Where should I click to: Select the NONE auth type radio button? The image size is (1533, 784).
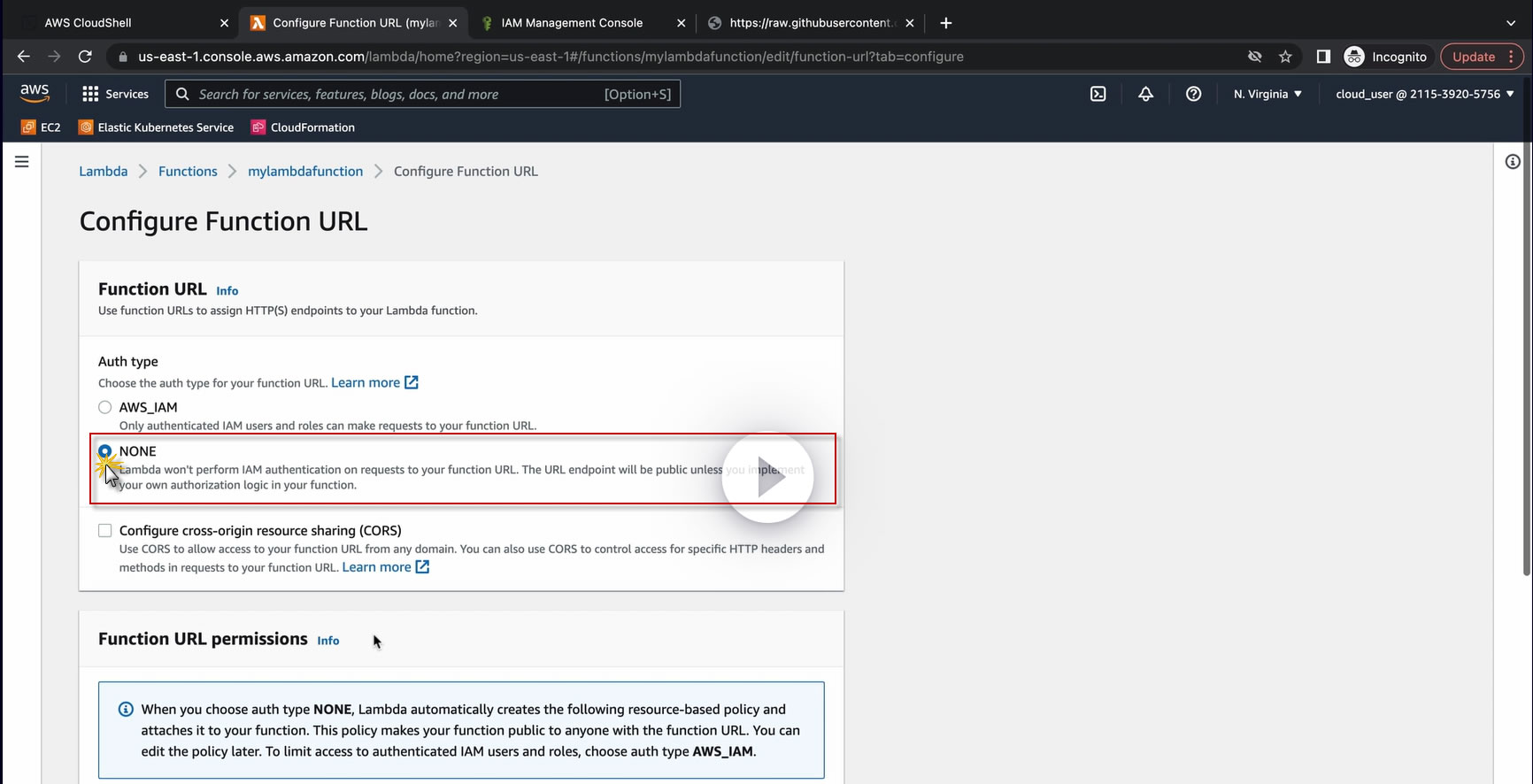point(105,451)
